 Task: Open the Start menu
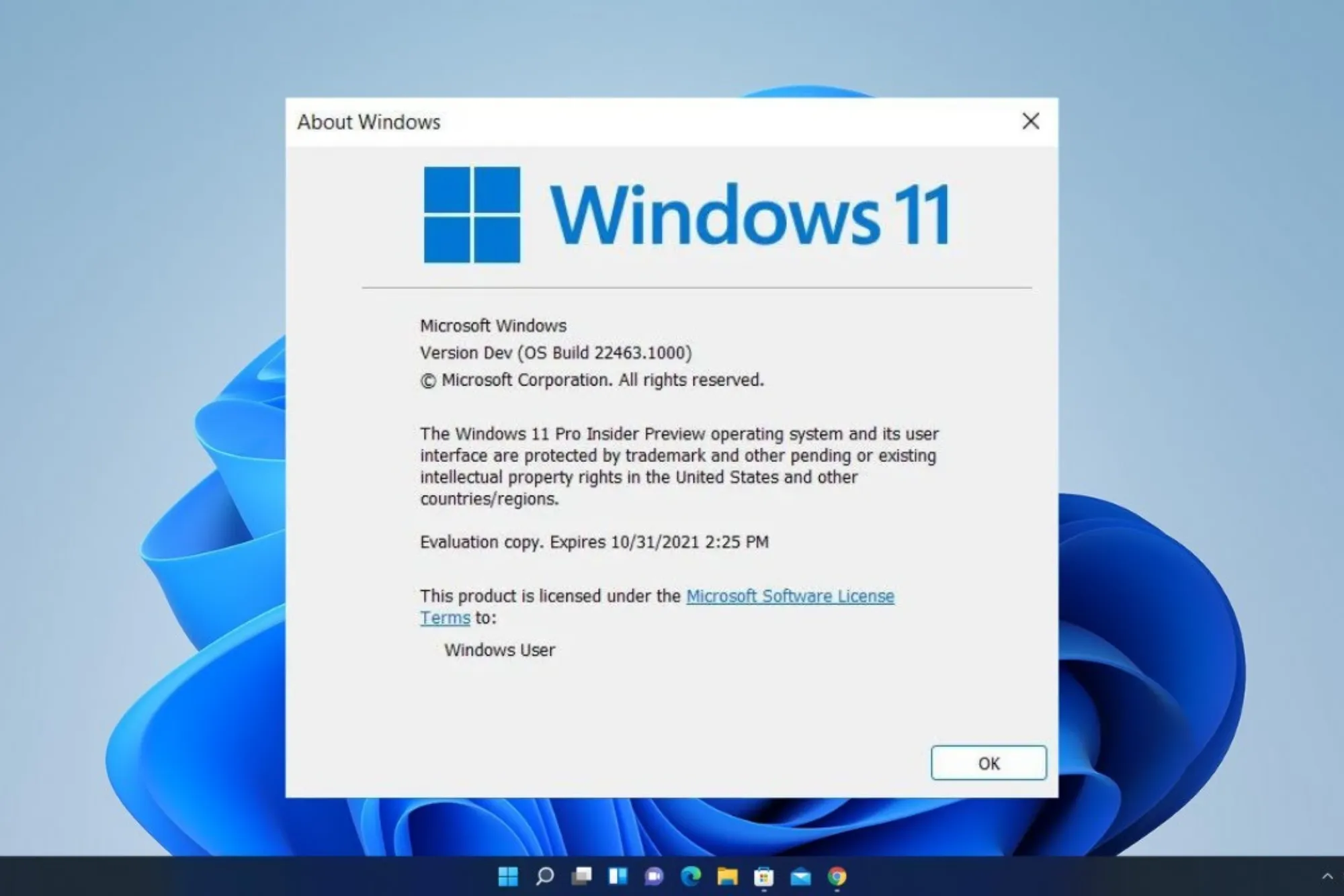tap(507, 877)
